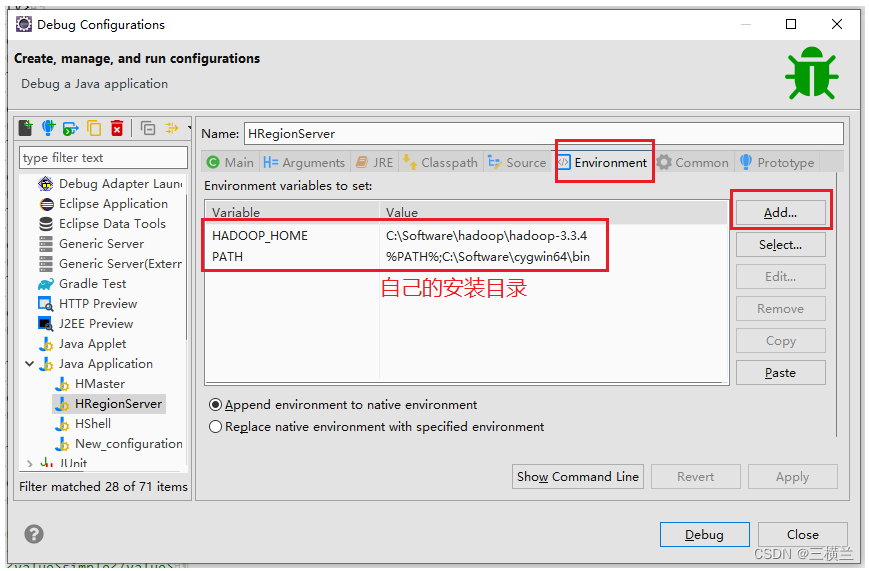Click the Duplicate launch configuration icon

(x=94, y=129)
